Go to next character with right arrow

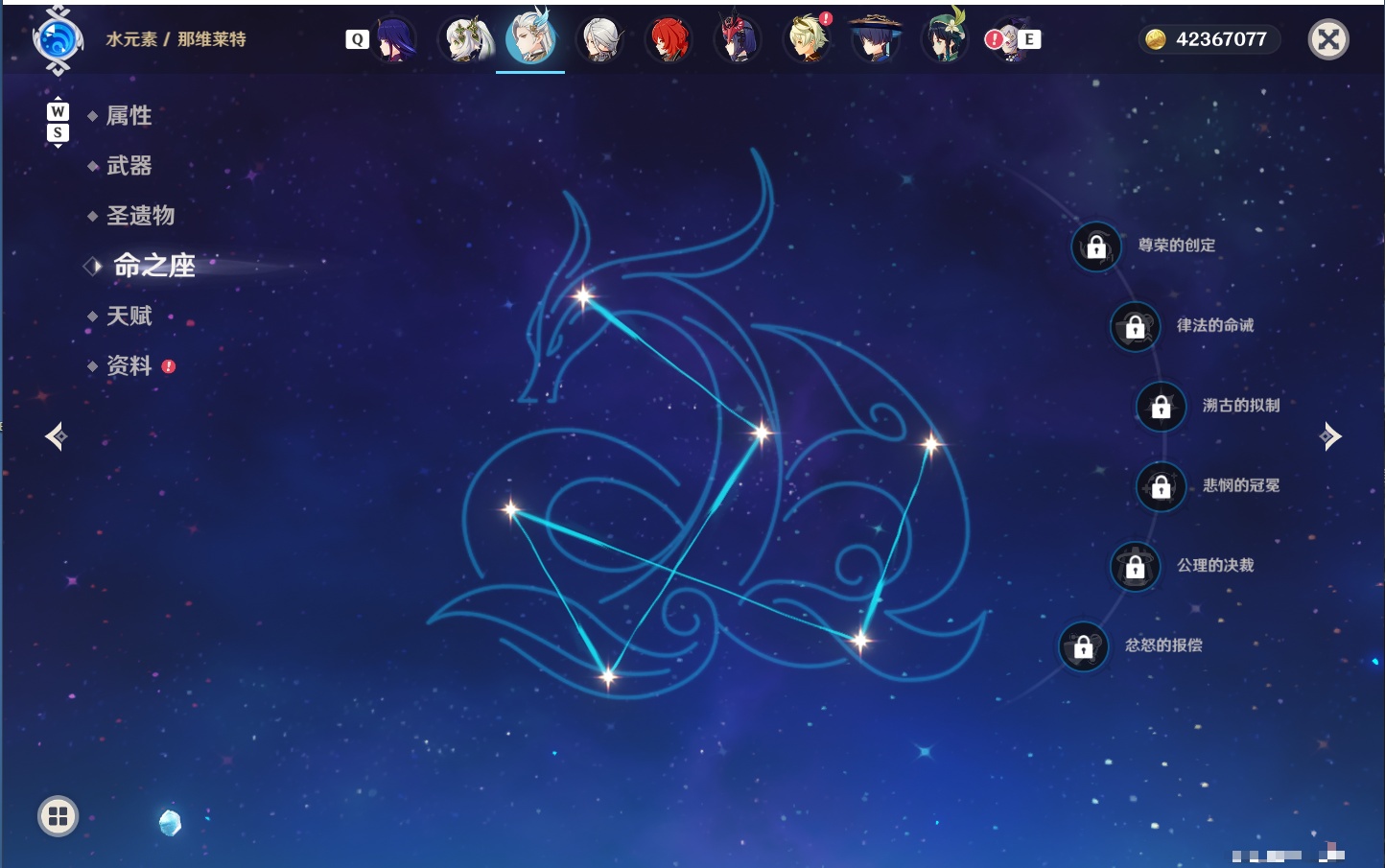pyautogui.click(x=1330, y=436)
